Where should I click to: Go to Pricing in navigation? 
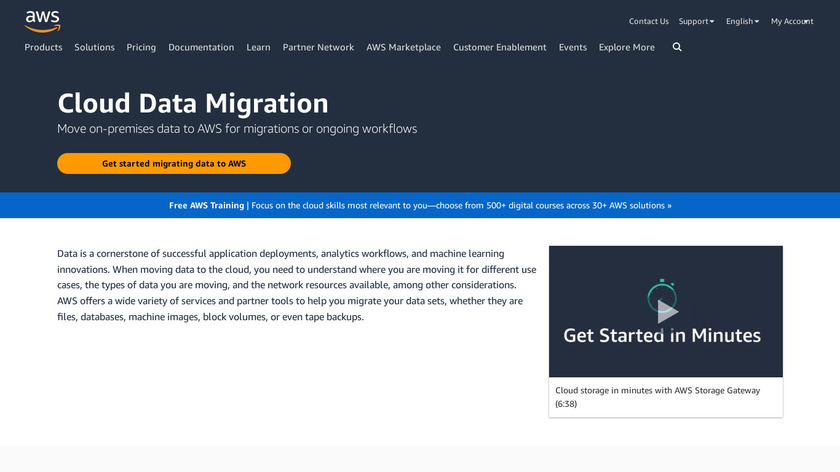coord(141,47)
